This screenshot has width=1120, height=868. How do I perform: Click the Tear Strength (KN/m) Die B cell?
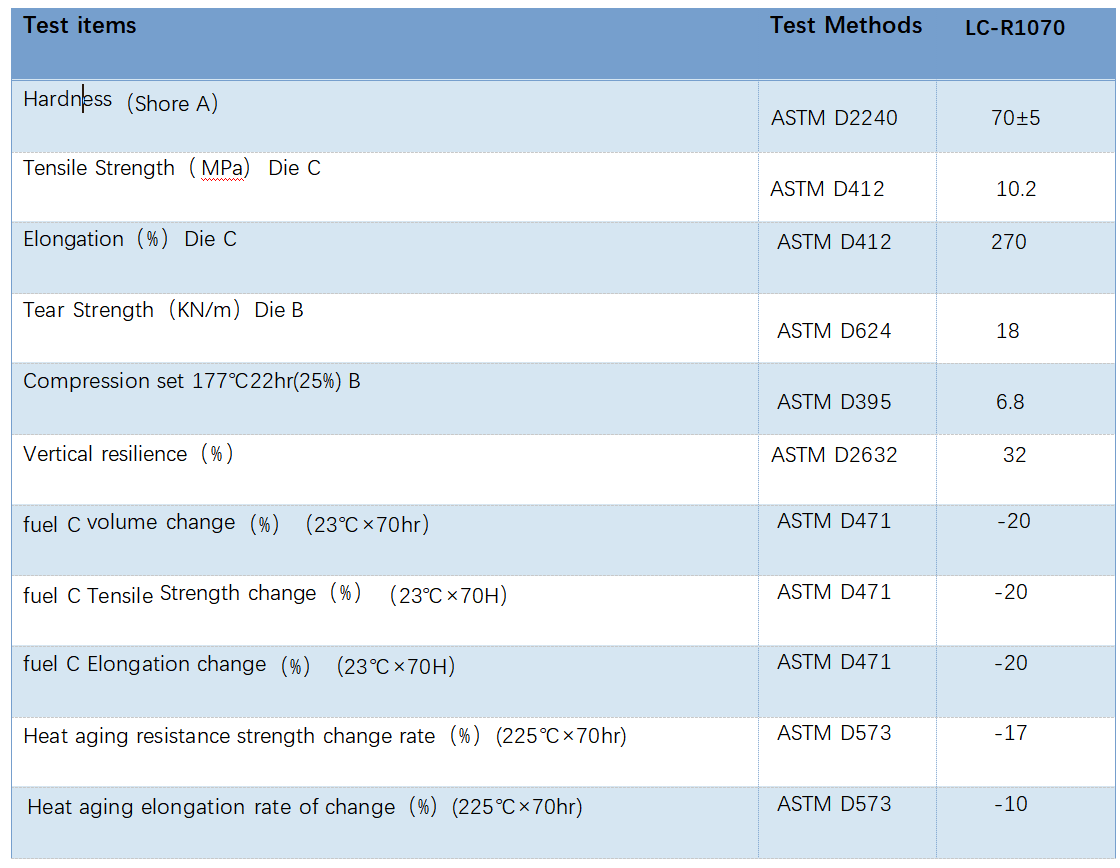pyautogui.click(x=163, y=311)
